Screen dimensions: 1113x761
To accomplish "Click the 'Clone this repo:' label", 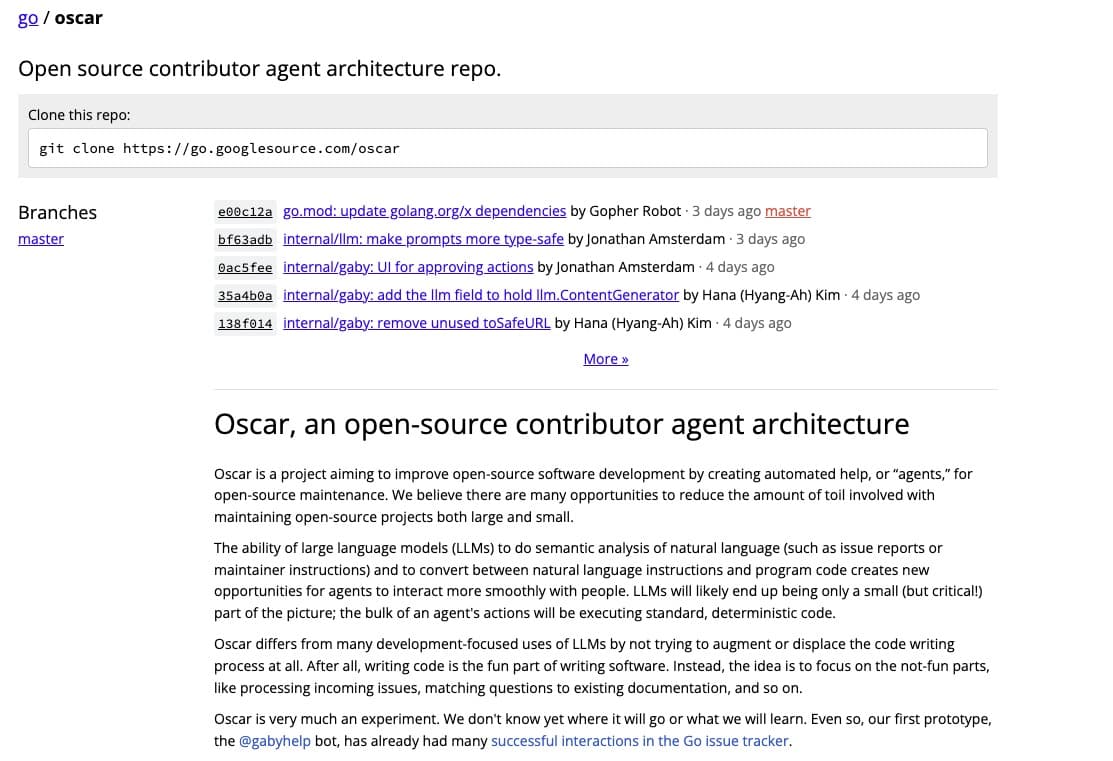I will pyautogui.click(x=80, y=115).
